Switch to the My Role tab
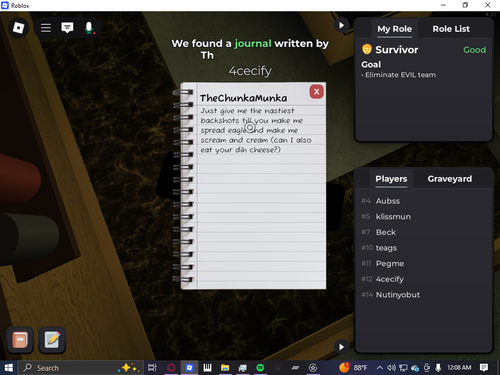 [x=395, y=29]
